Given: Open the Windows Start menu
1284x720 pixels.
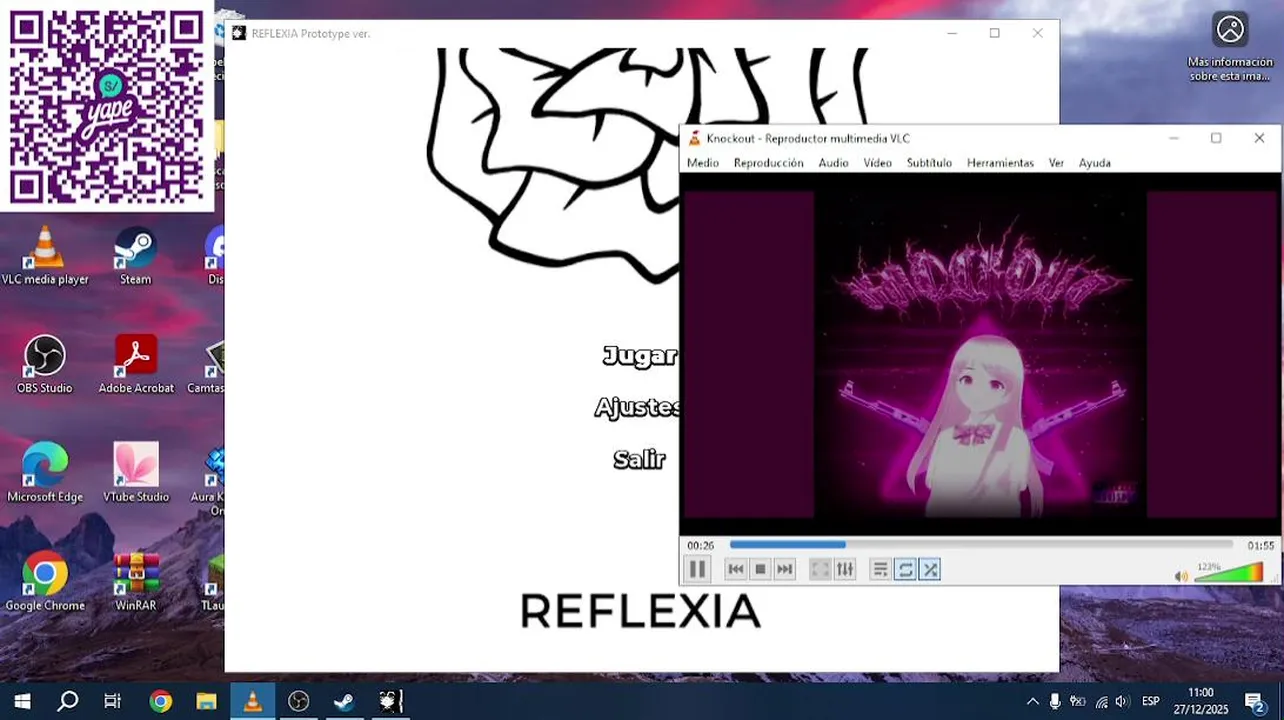Looking at the screenshot, I should click(x=22, y=701).
